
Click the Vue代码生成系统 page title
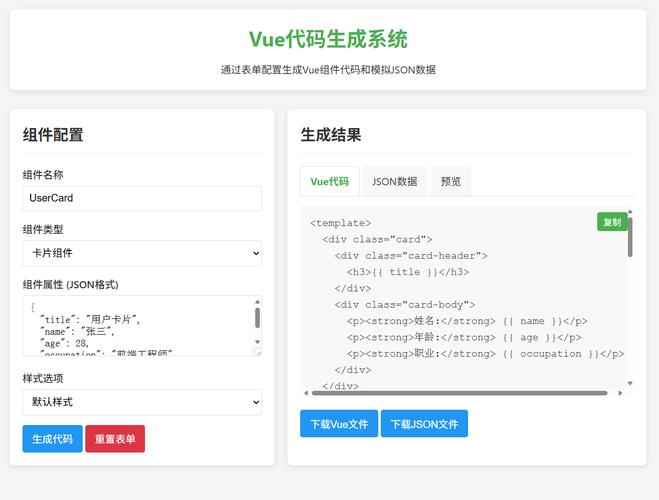328,39
